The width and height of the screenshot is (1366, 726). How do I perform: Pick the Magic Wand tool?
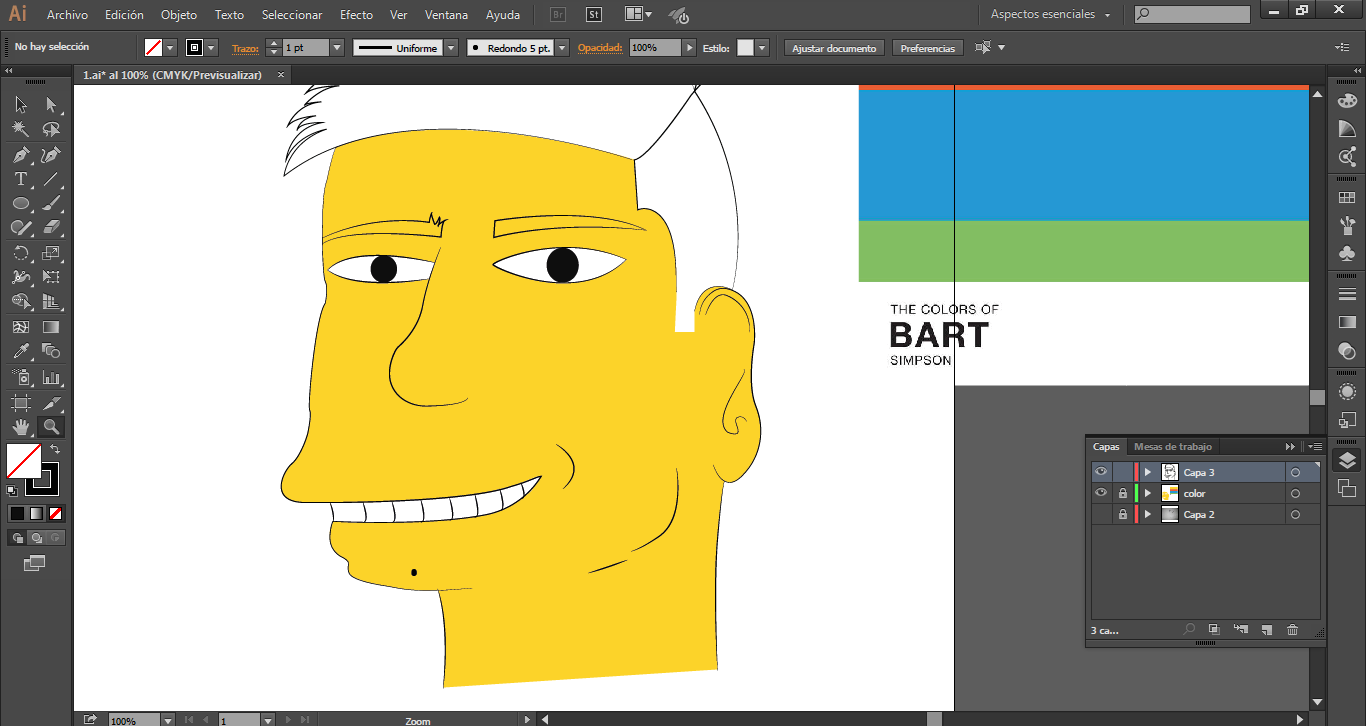pos(20,130)
